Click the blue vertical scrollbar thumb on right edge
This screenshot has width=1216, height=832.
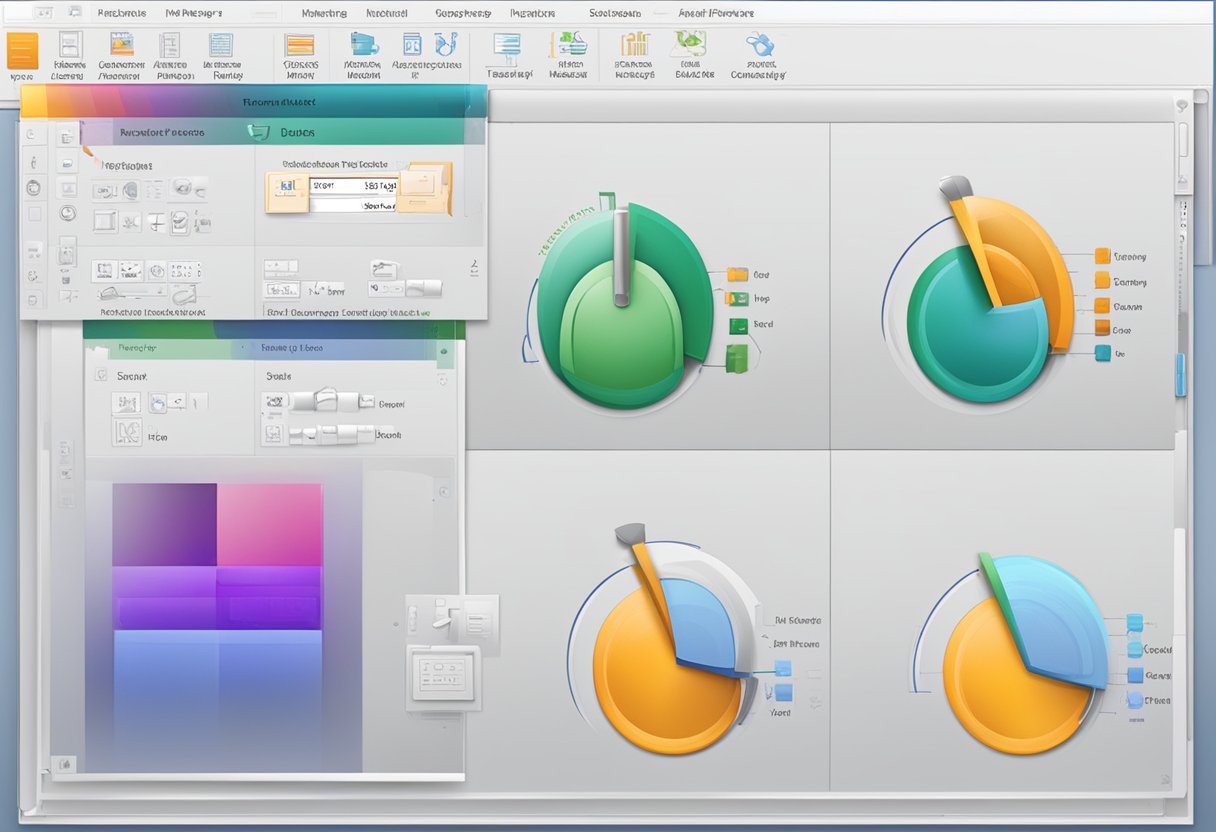click(x=1180, y=375)
